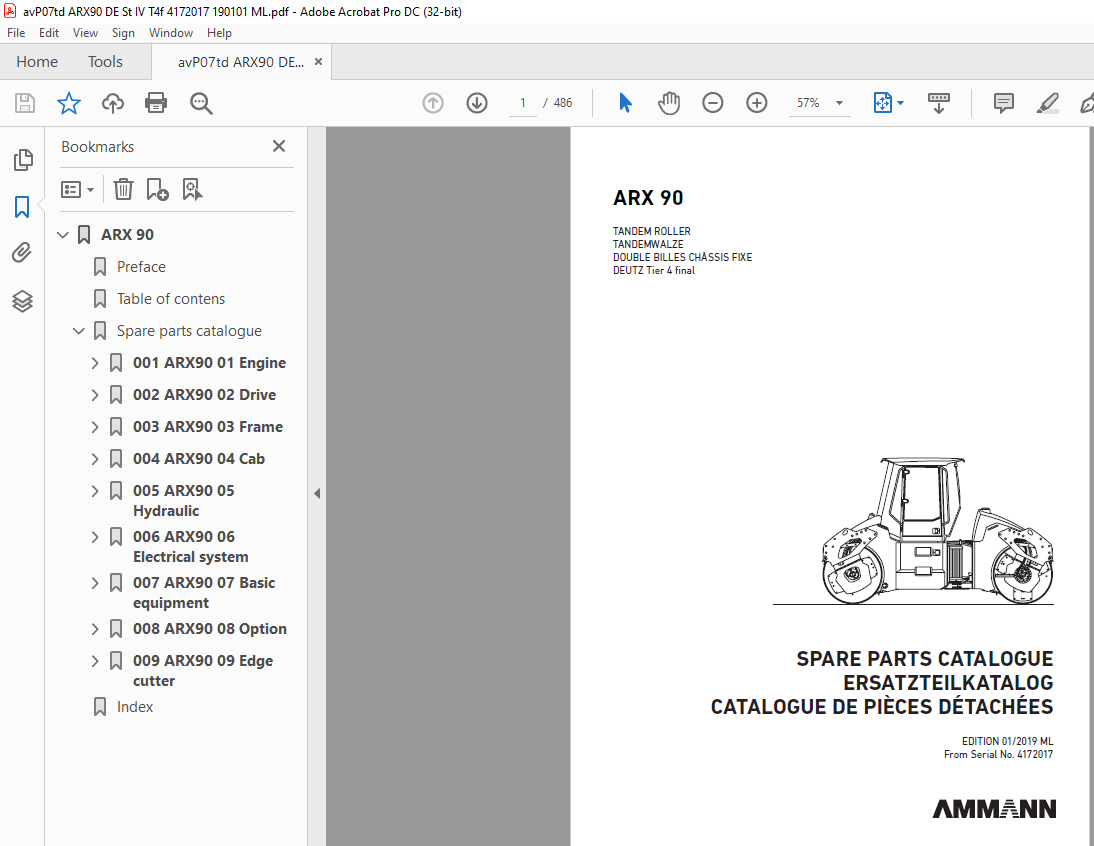Open bookmark options dropdown menu

(77, 189)
